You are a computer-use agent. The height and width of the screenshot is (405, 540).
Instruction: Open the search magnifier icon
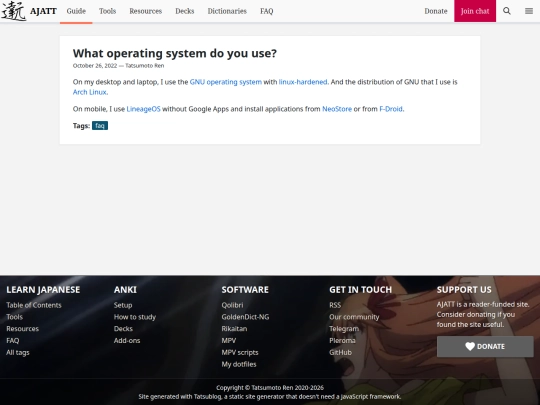507,11
